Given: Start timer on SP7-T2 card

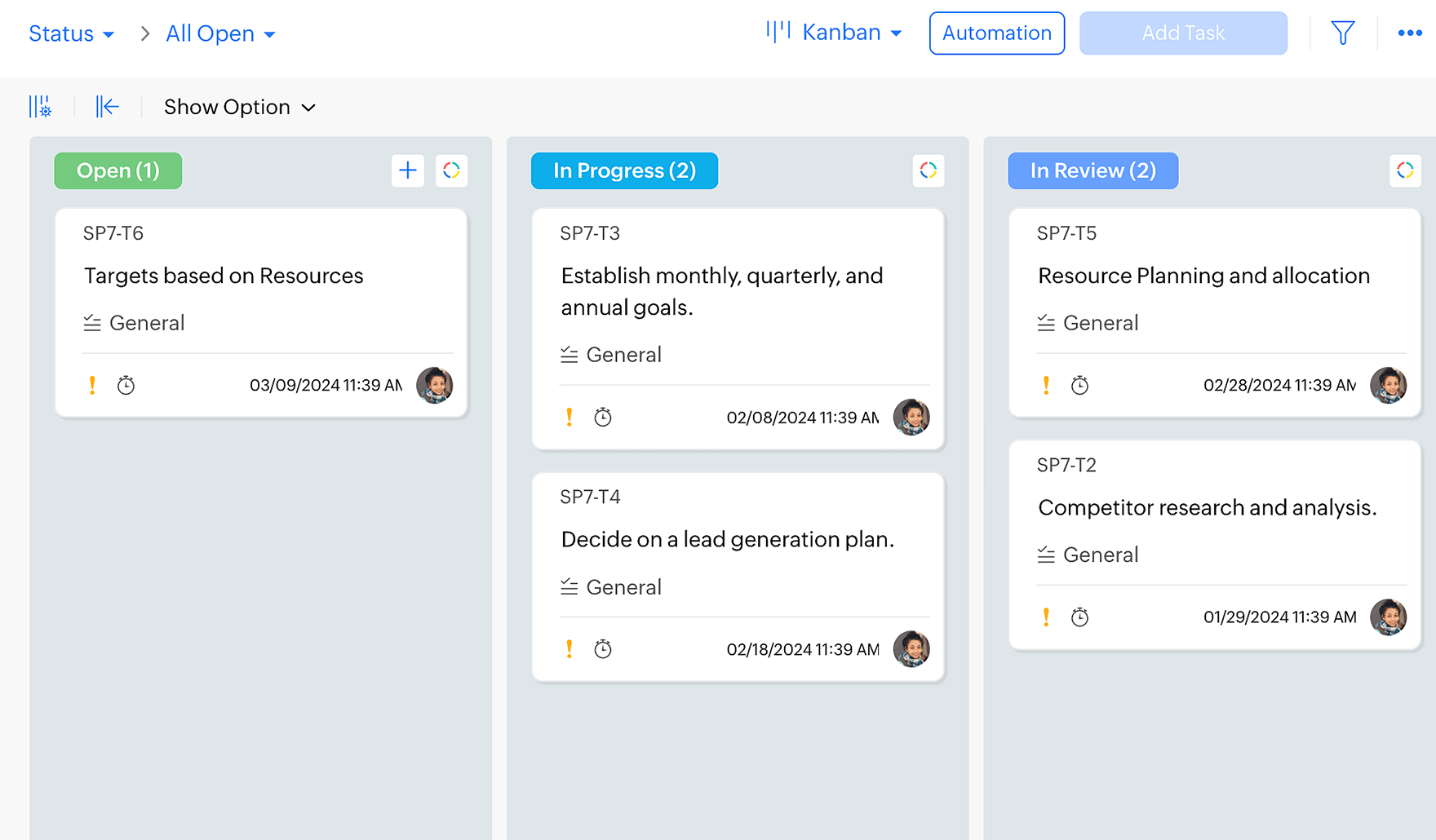Looking at the screenshot, I should point(1079,617).
